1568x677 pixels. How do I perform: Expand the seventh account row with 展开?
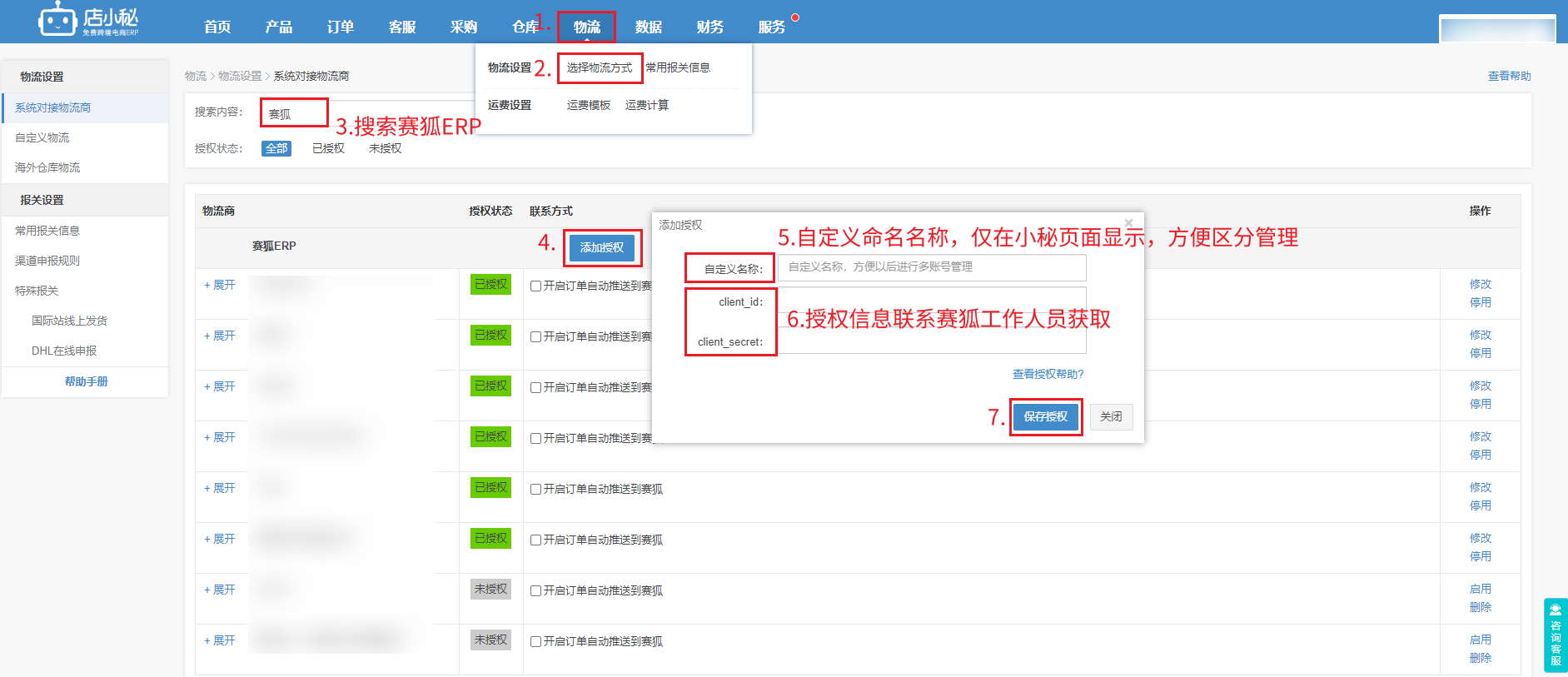tap(220, 590)
